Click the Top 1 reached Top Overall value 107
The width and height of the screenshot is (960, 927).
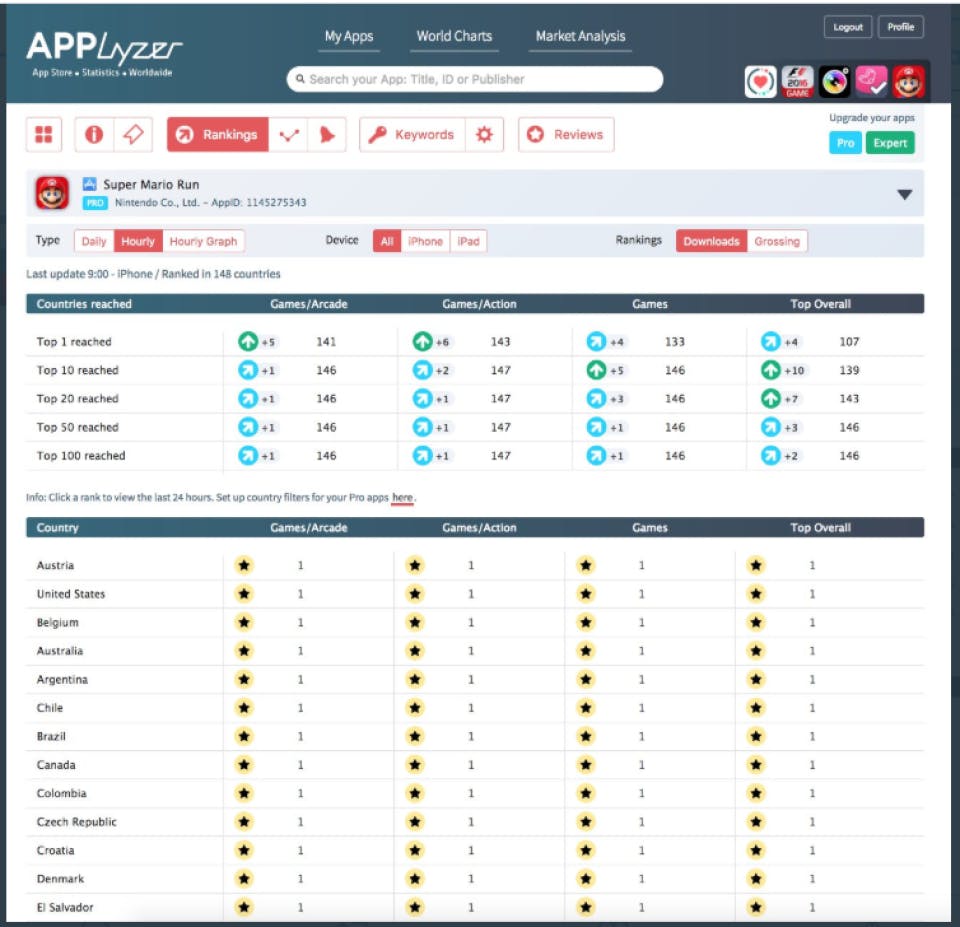pos(849,342)
